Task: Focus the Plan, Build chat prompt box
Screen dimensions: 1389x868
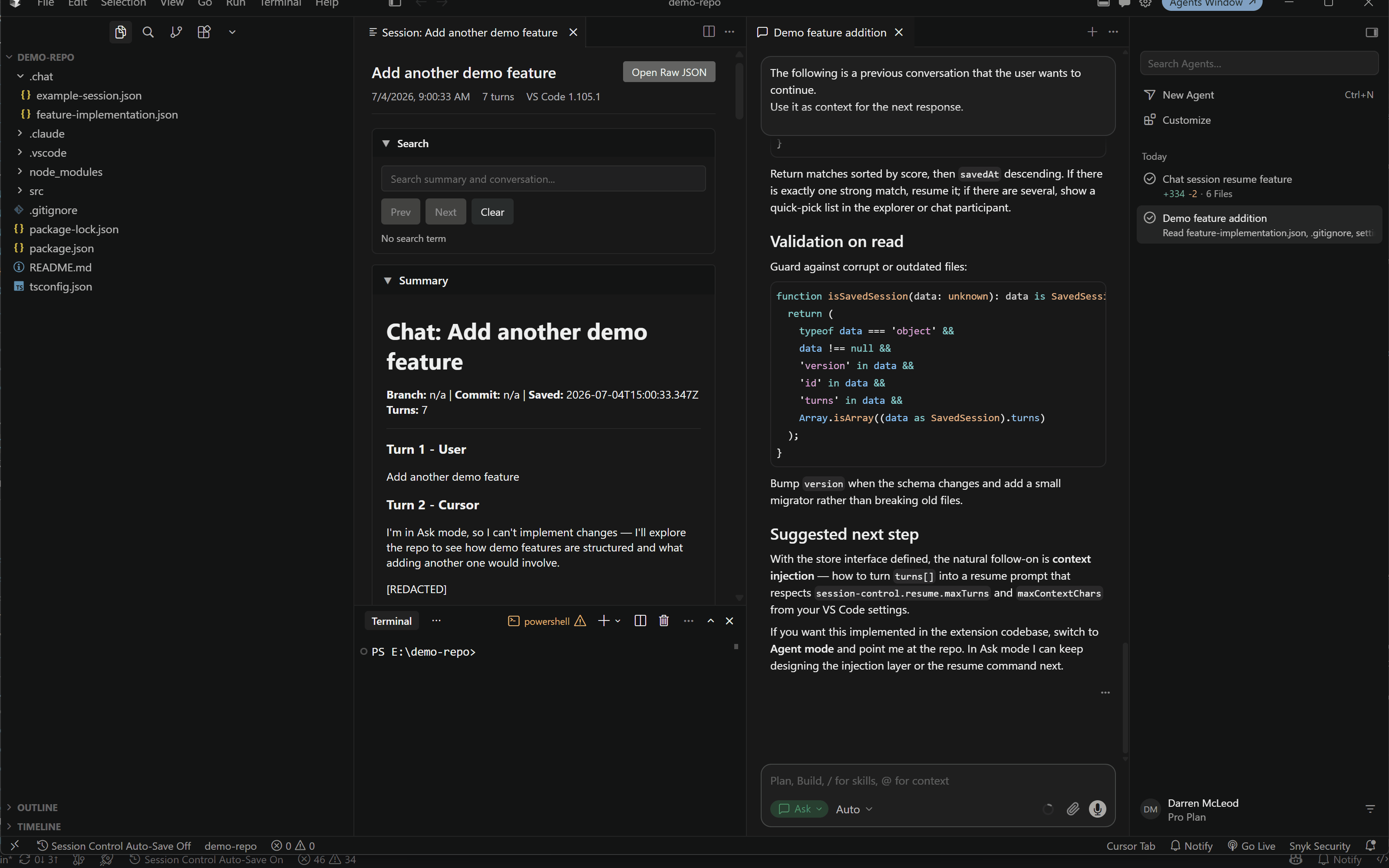Action: tap(937, 781)
